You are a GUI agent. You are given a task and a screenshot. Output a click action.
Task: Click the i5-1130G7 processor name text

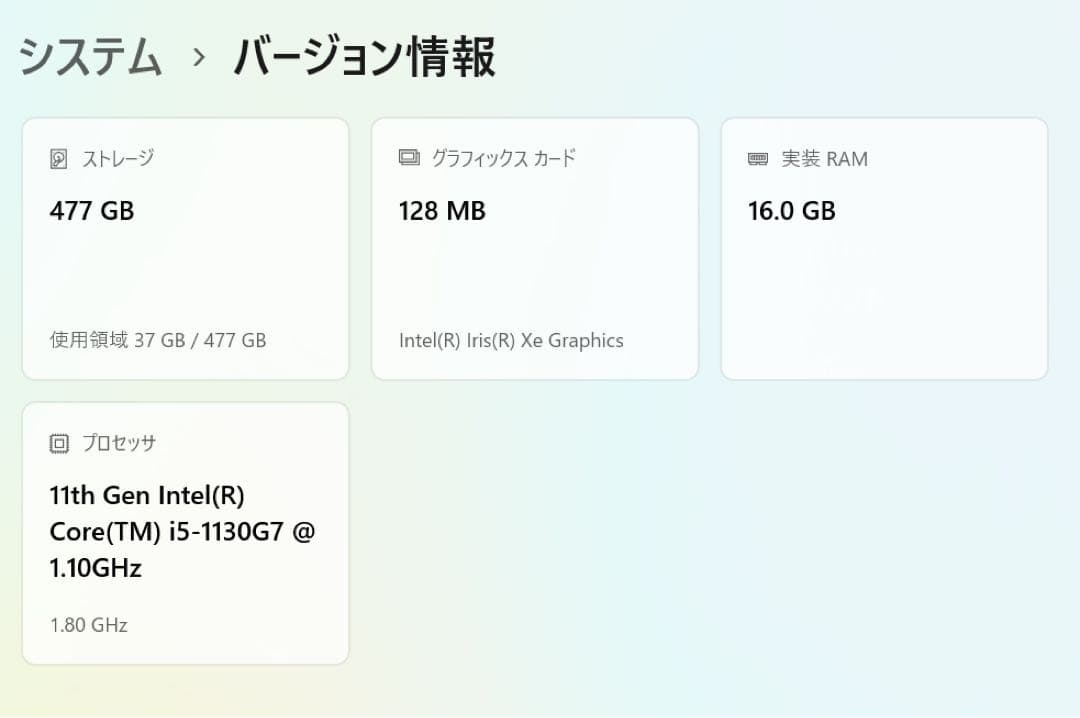[x=183, y=531]
